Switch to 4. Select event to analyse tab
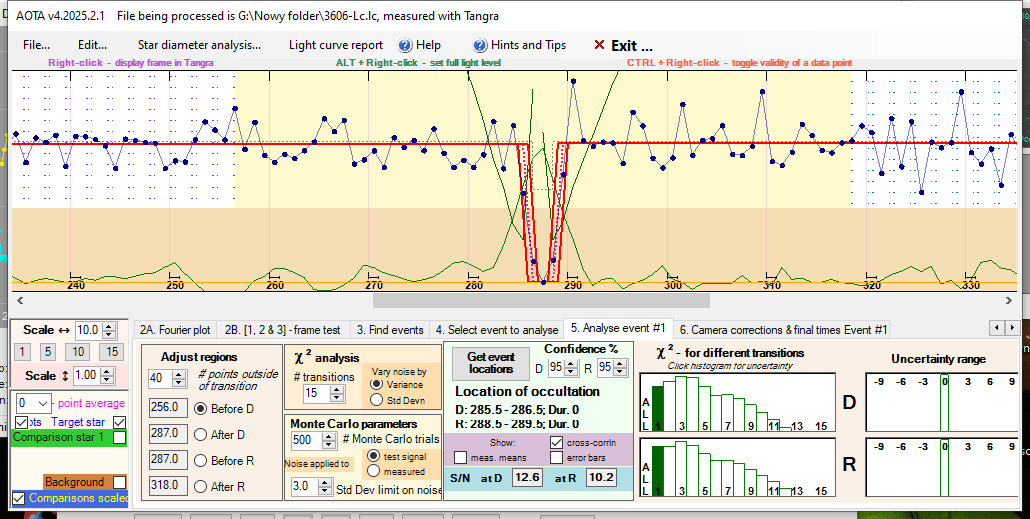Viewport: 1030px width, 519px height. (497, 329)
